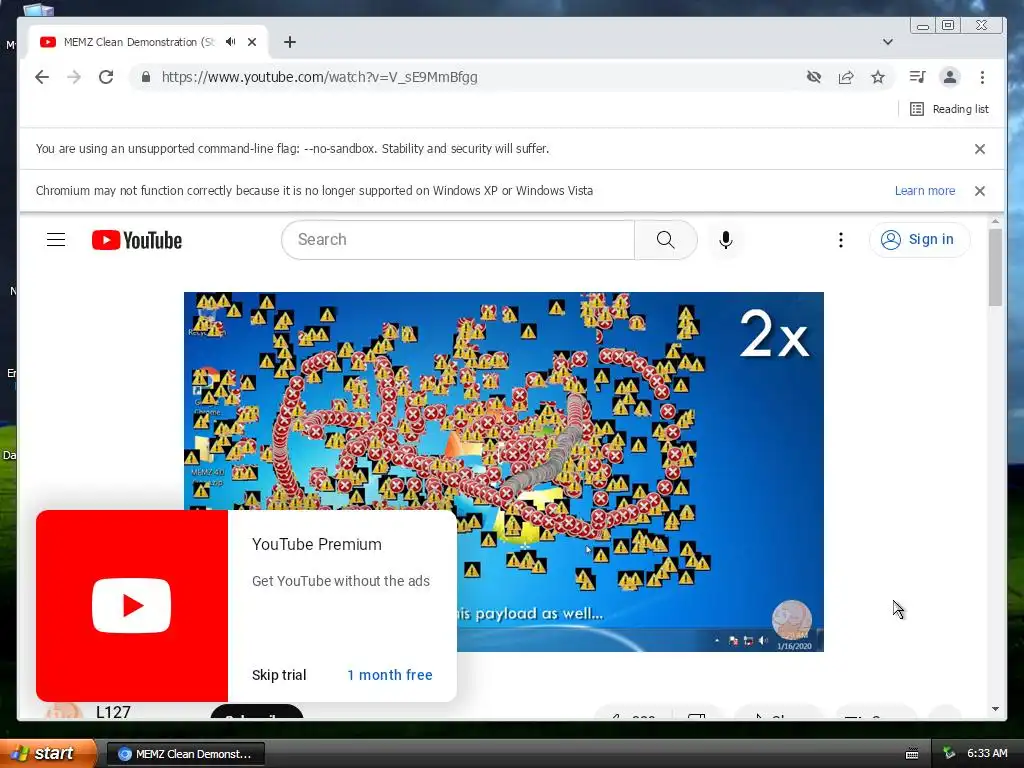This screenshot has height=768, width=1024.
Task: Click the page vertical scrollbar thumb
Action: point(995,266)
